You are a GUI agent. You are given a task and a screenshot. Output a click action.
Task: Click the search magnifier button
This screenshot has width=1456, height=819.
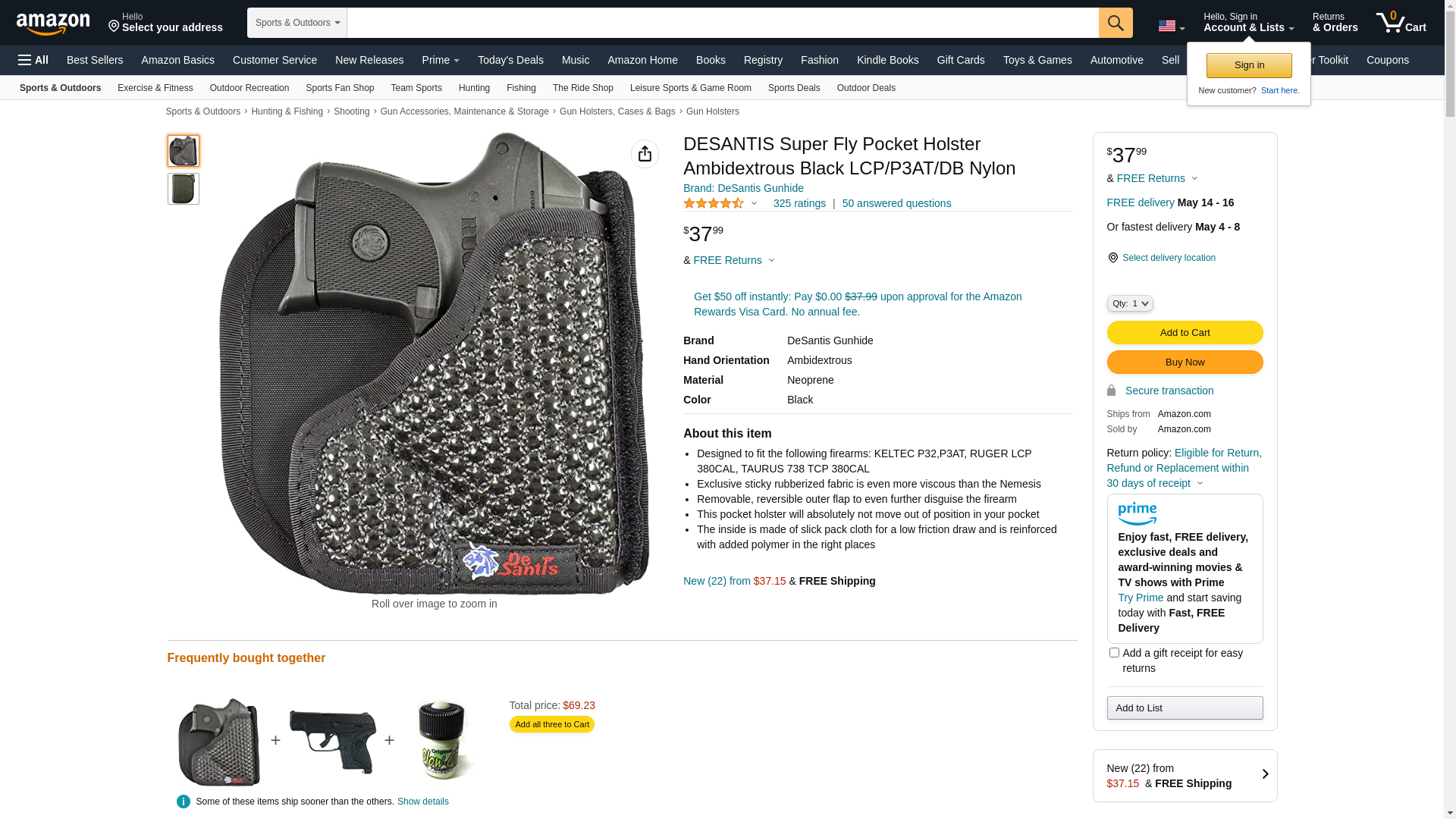1116,23
